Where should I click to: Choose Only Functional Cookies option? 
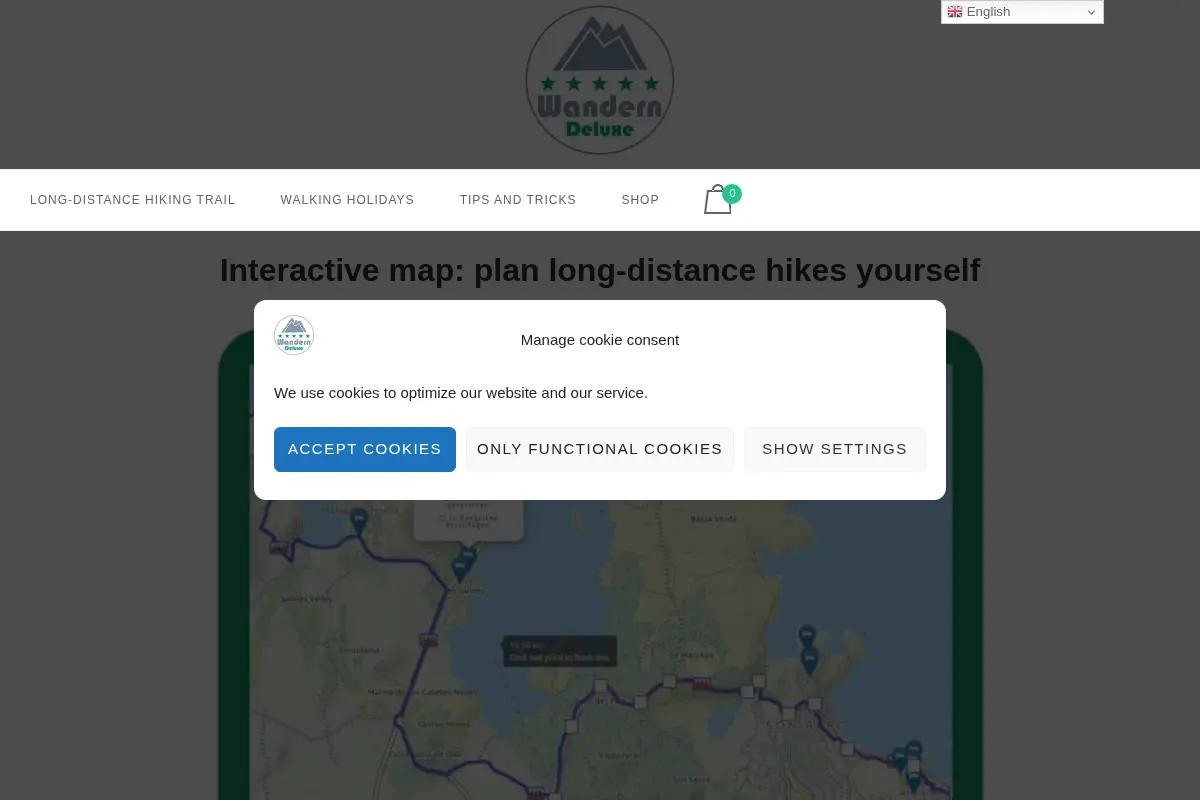(x=600, y=449)
